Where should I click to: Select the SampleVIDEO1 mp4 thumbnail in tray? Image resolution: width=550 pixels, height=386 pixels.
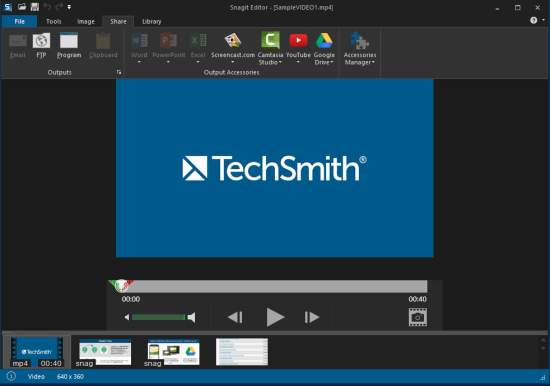click(37, 352)
